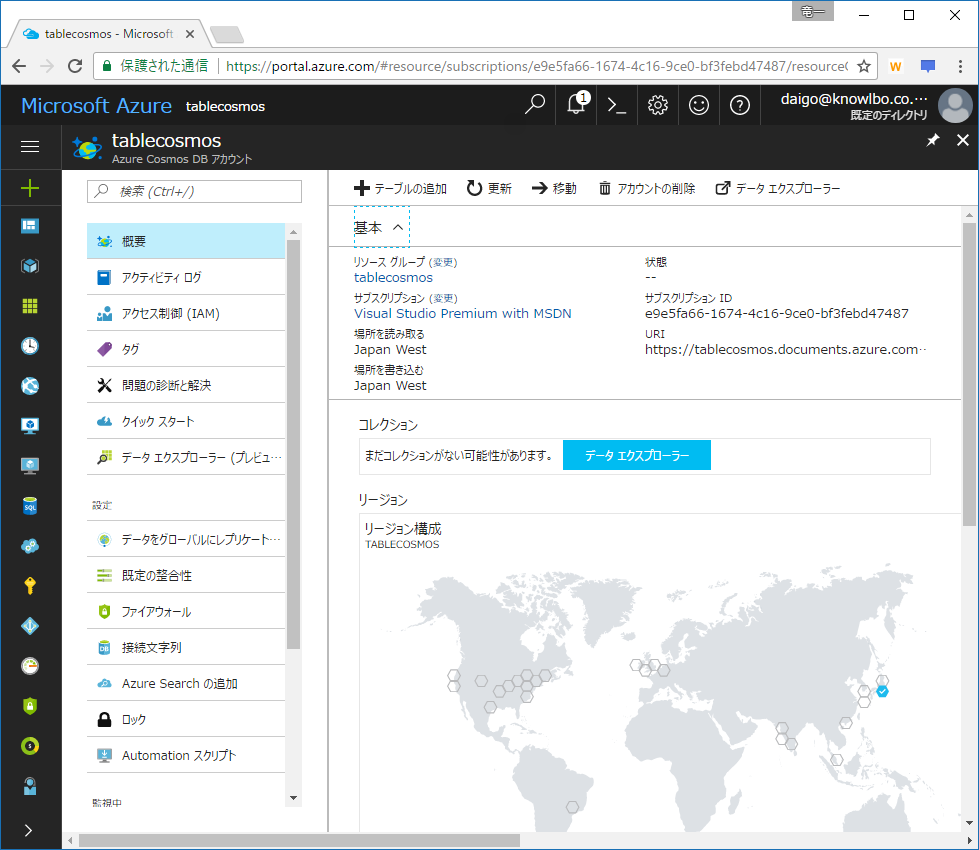The image size is (979, 850).
Task: Open the Azure portal hamburger menu
Action: click(x=30, y=146)
